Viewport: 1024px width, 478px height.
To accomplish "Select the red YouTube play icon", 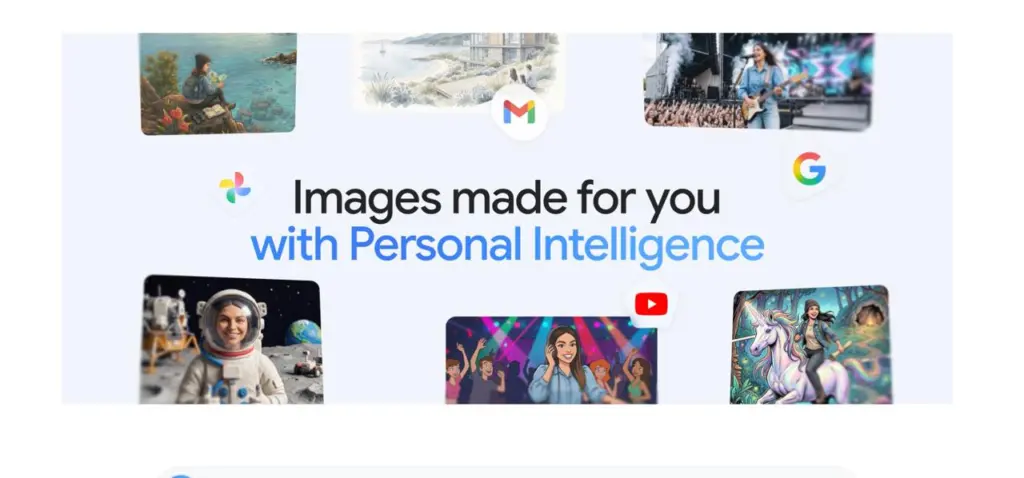I will 651,304.
